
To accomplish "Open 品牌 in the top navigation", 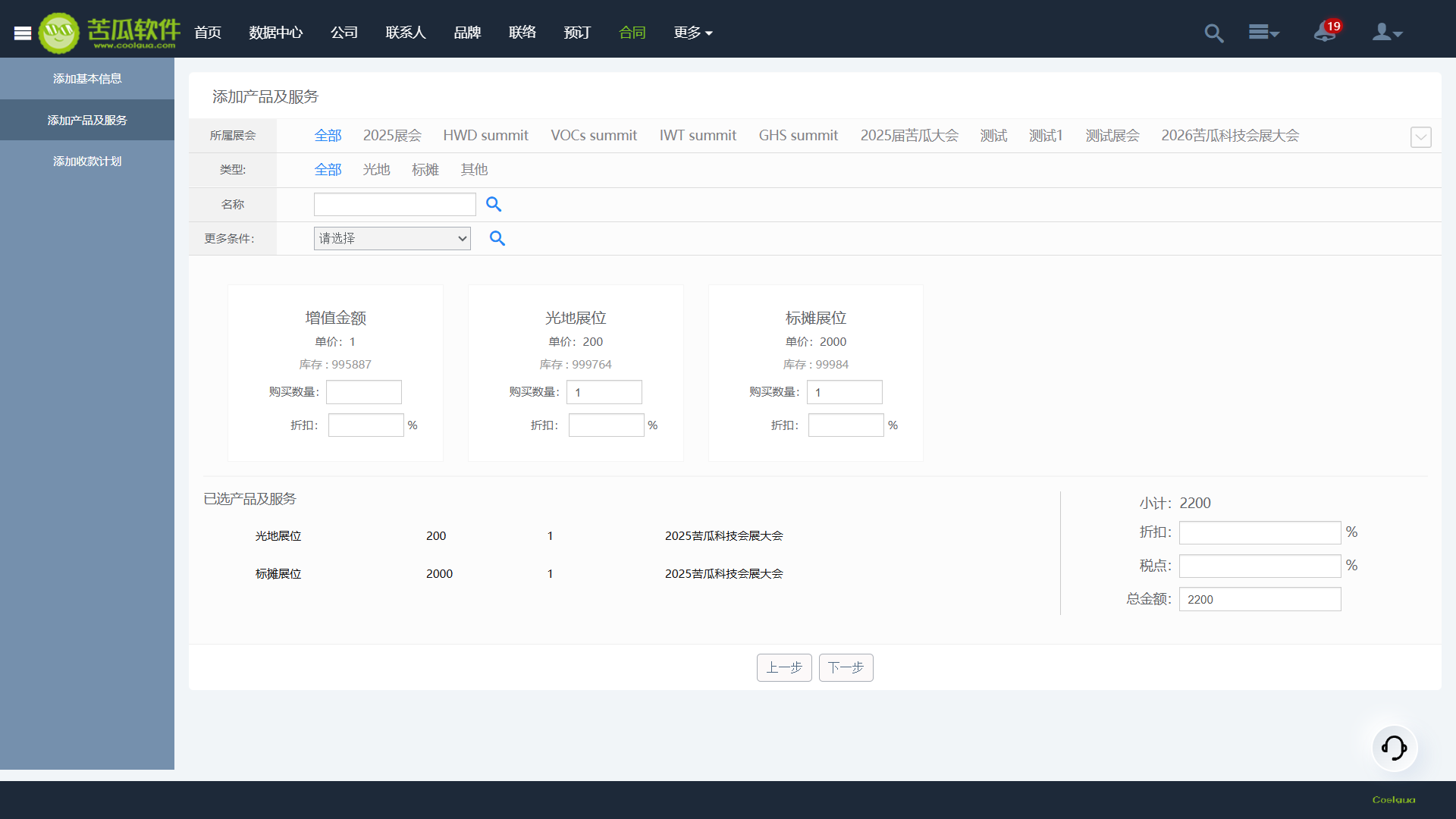I will pyautogui.click(x=467, y=33).
